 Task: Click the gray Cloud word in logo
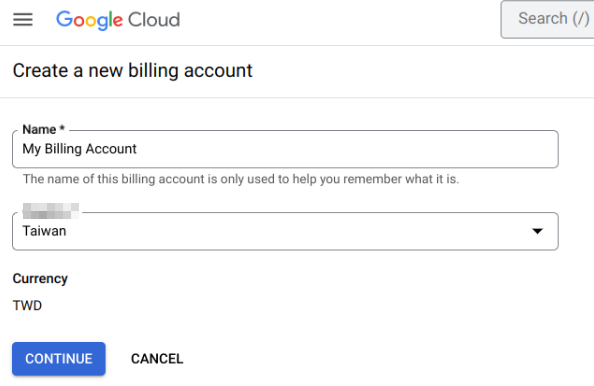(x=154, y=20)
